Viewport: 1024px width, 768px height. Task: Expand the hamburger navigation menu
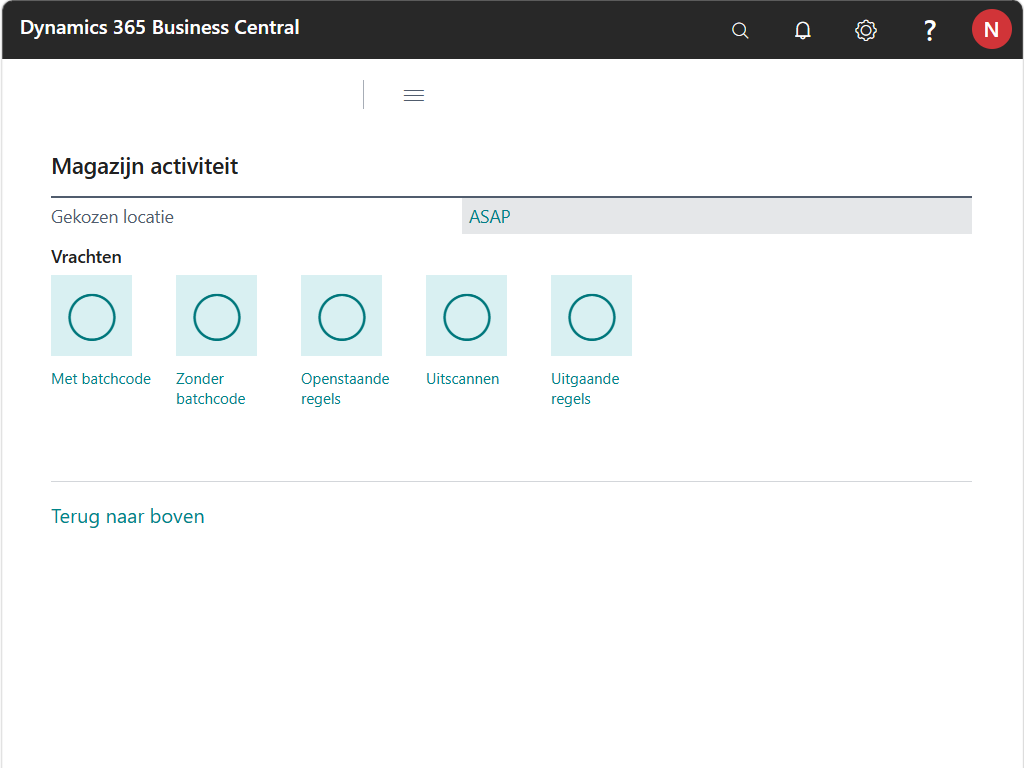[x=414, y=95]
